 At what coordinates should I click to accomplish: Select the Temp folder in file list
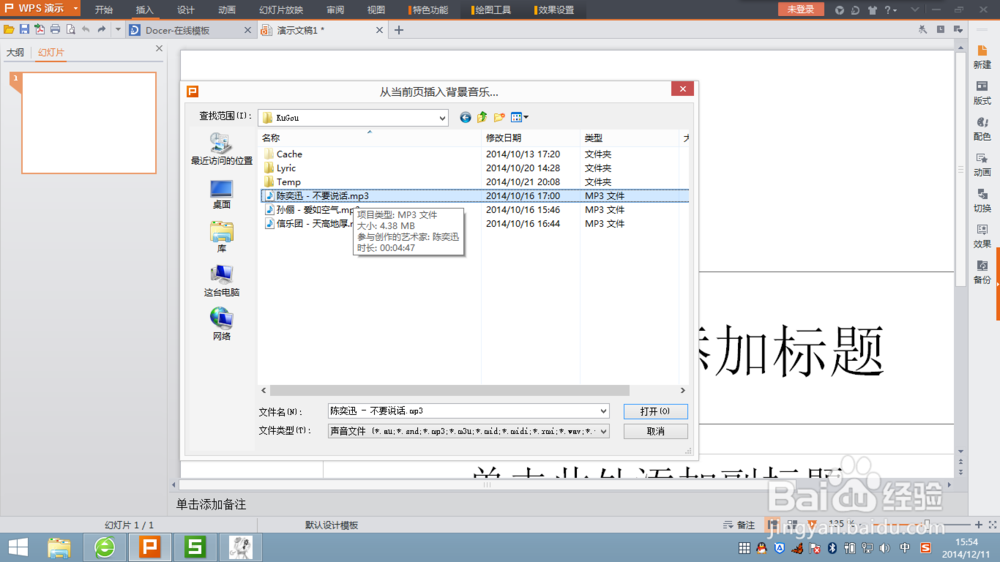coord(288,182)
